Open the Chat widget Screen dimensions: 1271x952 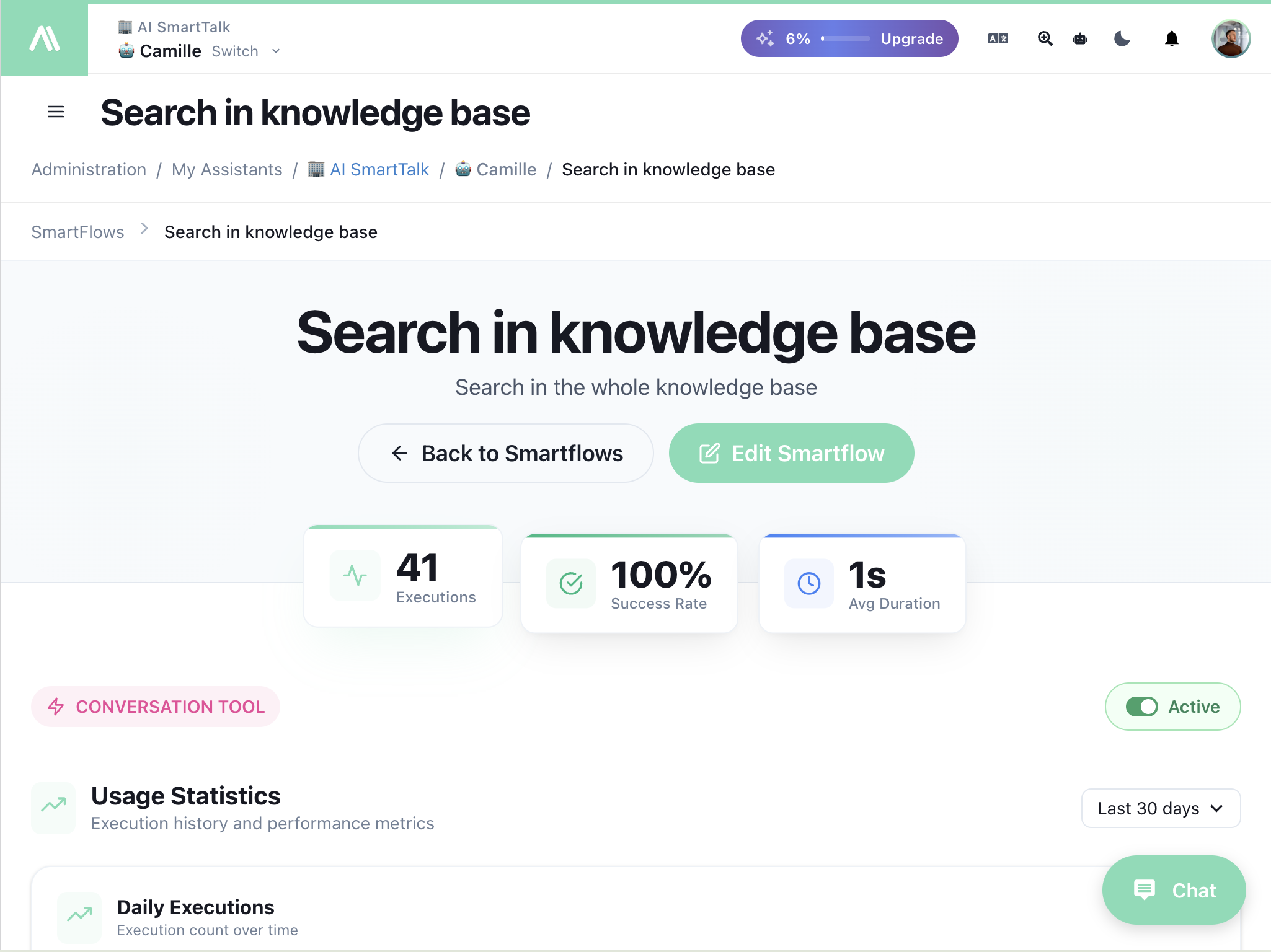pos(1174,890)
